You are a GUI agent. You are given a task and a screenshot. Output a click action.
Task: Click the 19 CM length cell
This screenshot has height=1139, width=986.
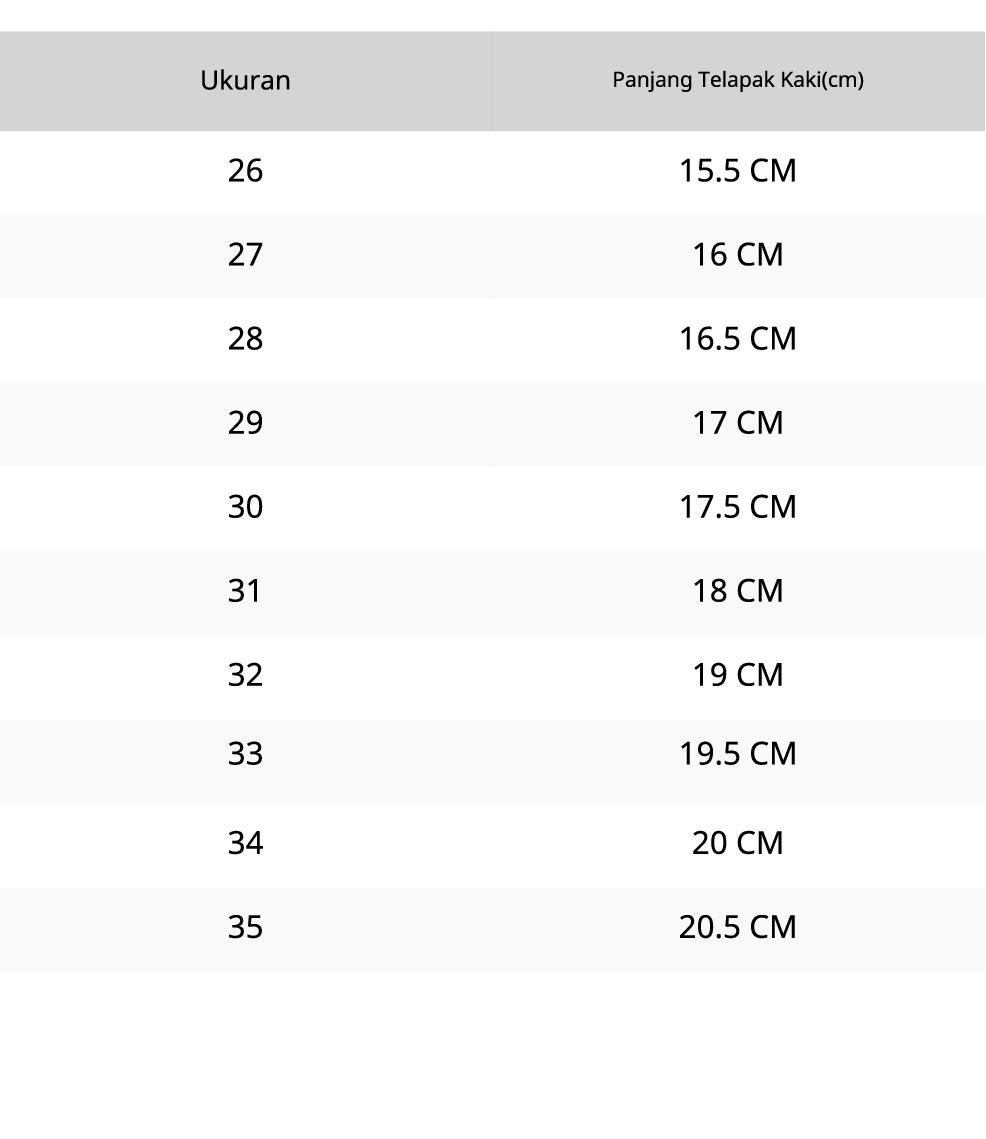pos(738,675)
